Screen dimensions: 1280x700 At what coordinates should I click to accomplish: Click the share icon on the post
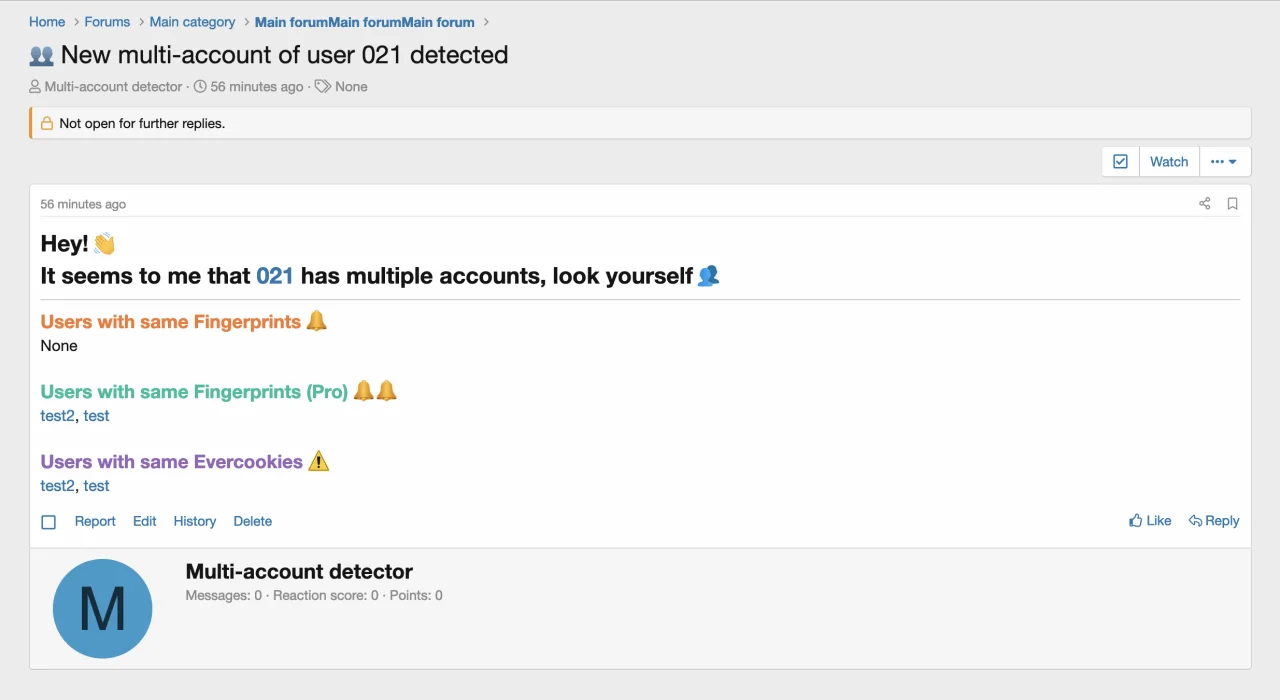coord(1204,204)
